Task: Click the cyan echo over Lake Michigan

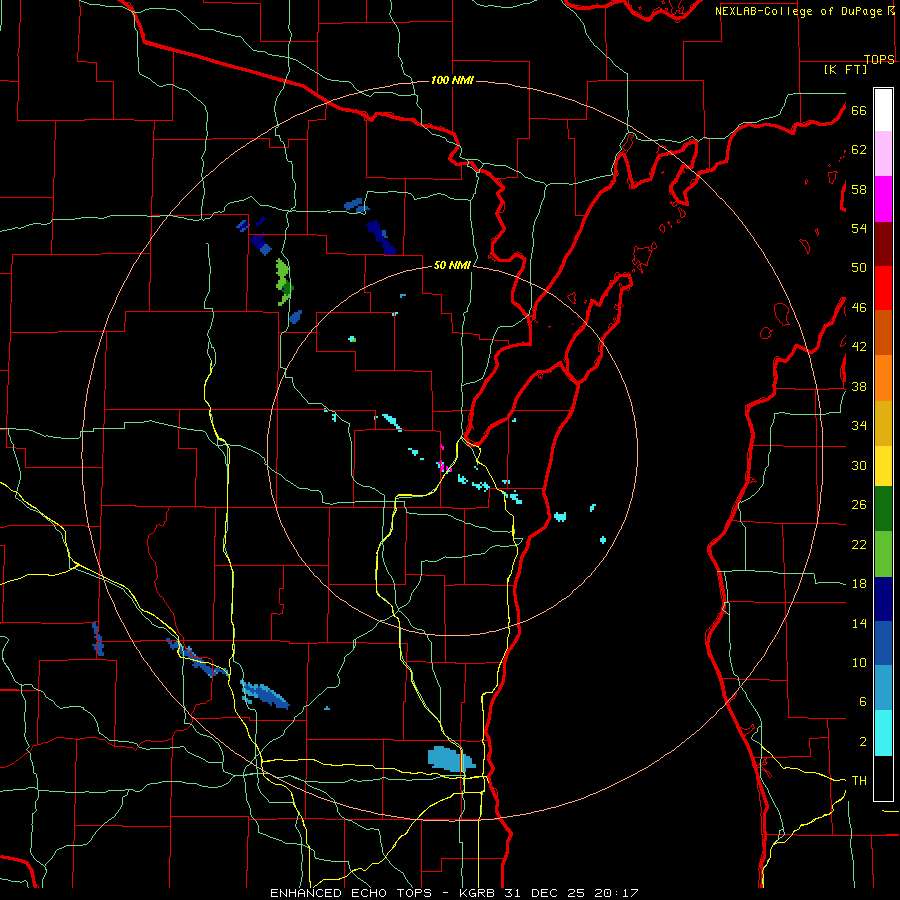Action: point(560,516)
